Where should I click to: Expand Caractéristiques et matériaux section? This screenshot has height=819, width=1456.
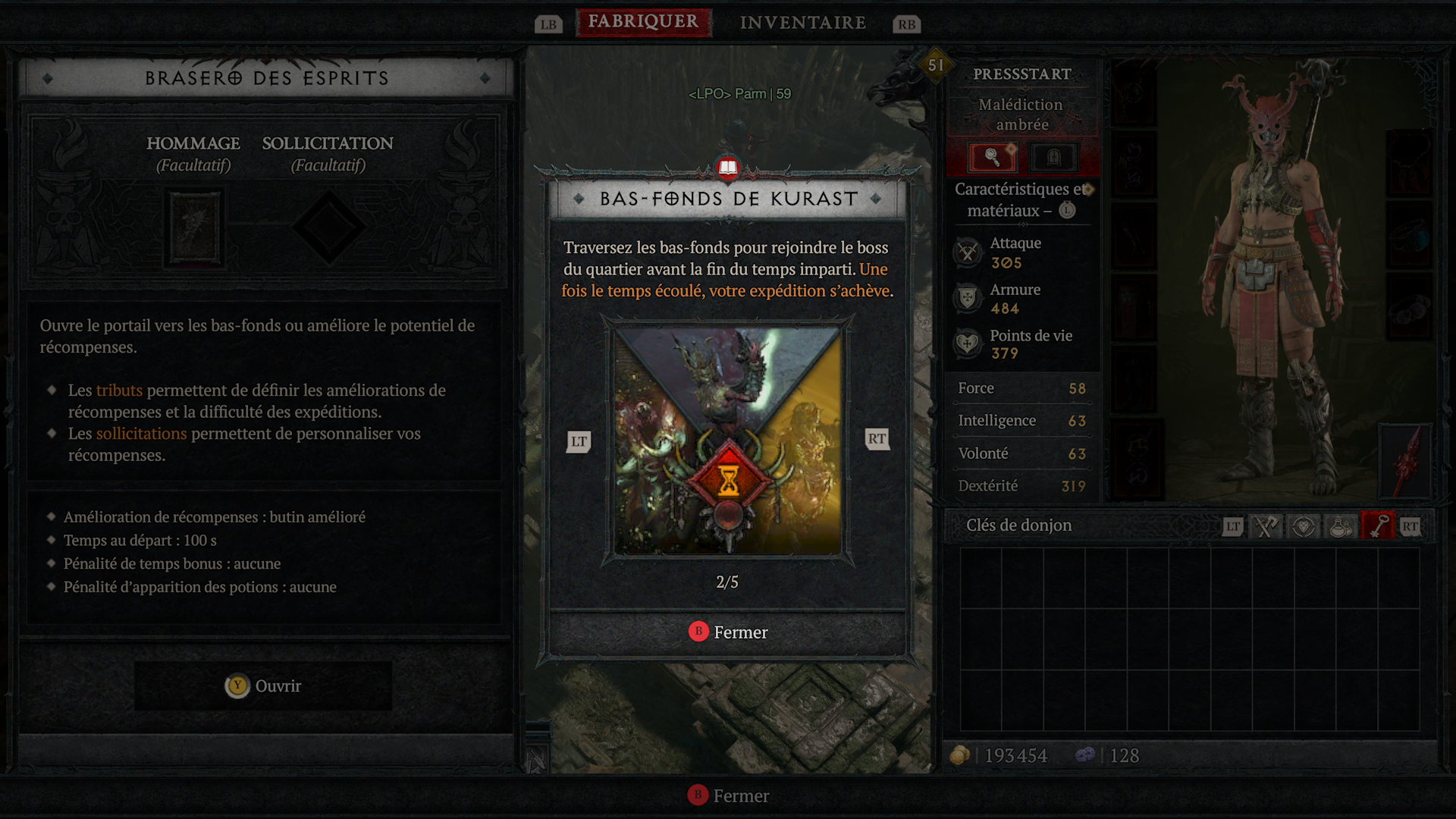point(1021,200)
